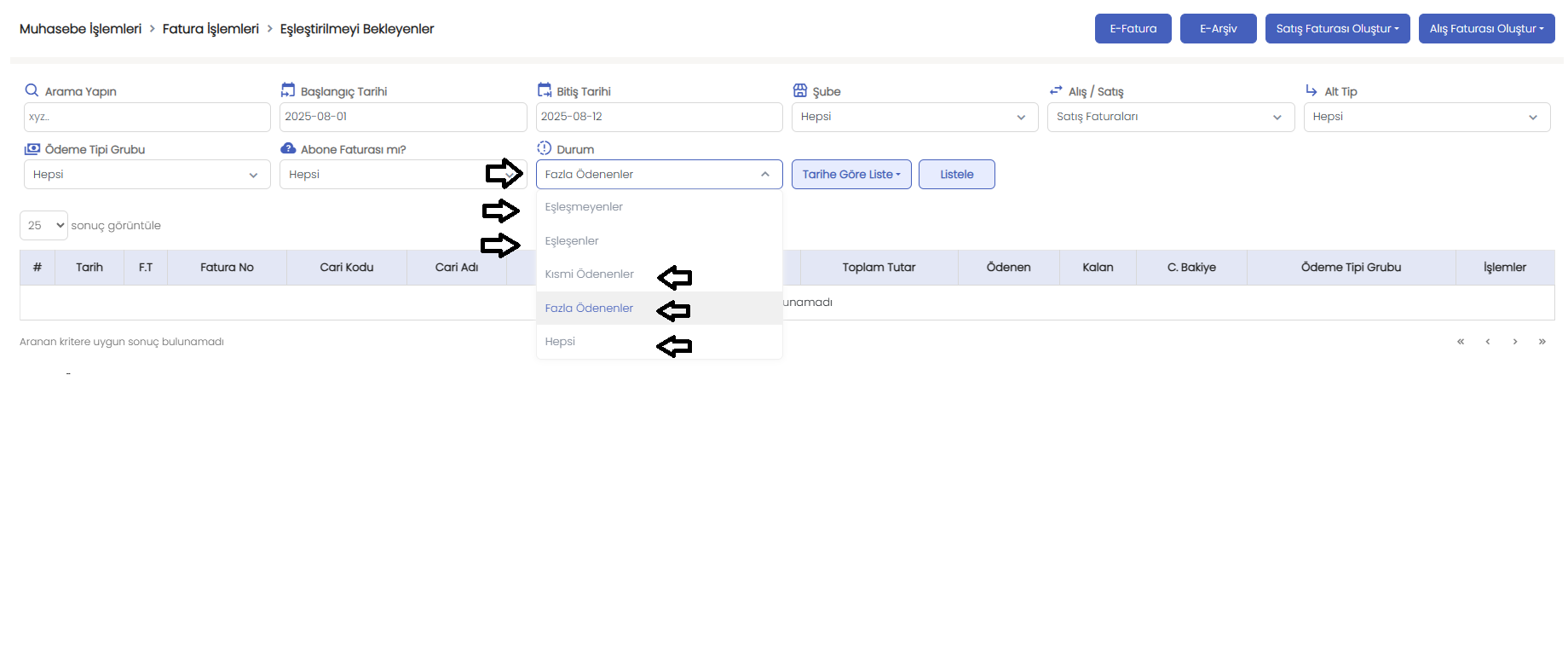Click the E-Fatura button

pos(1133,28)
